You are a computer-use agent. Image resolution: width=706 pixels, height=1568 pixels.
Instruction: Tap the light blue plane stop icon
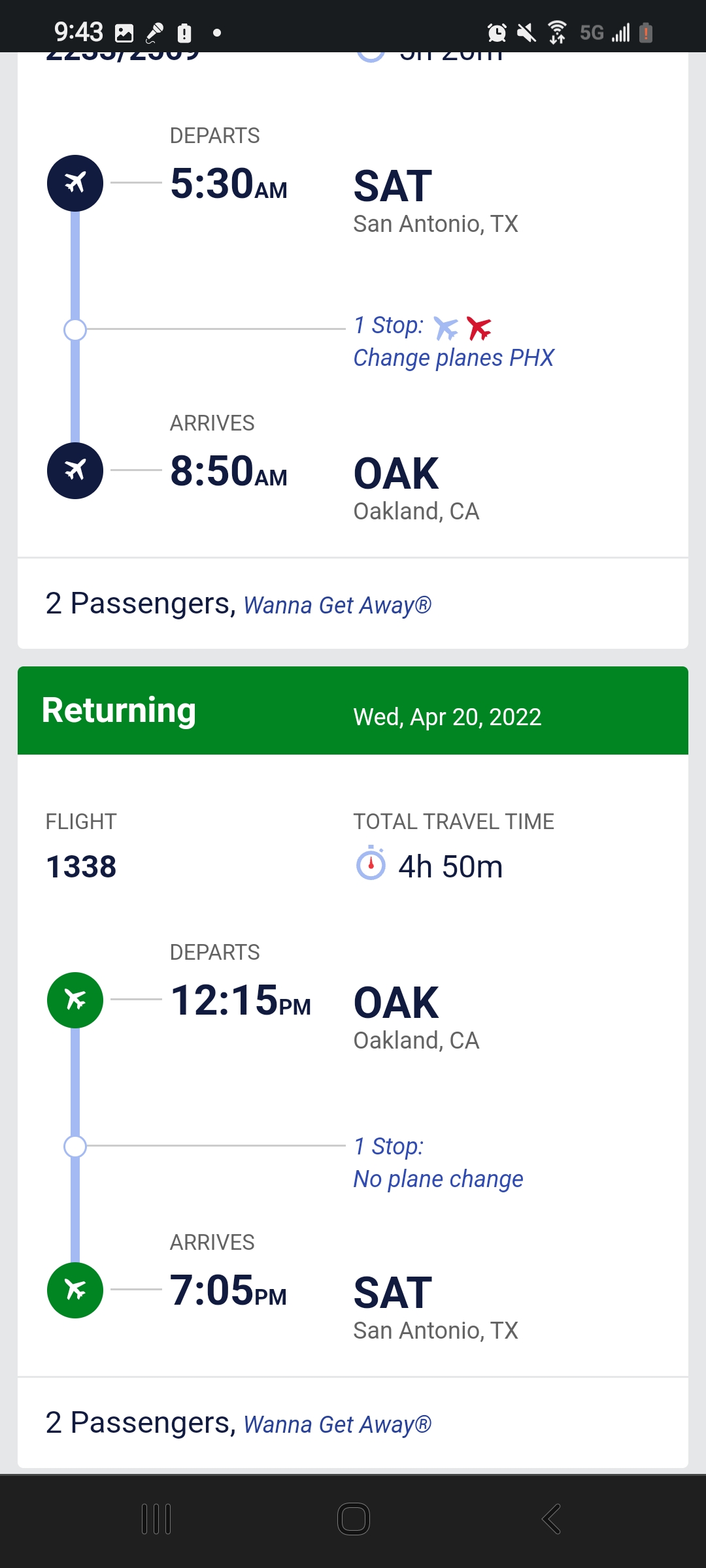[x=446, y=328]
